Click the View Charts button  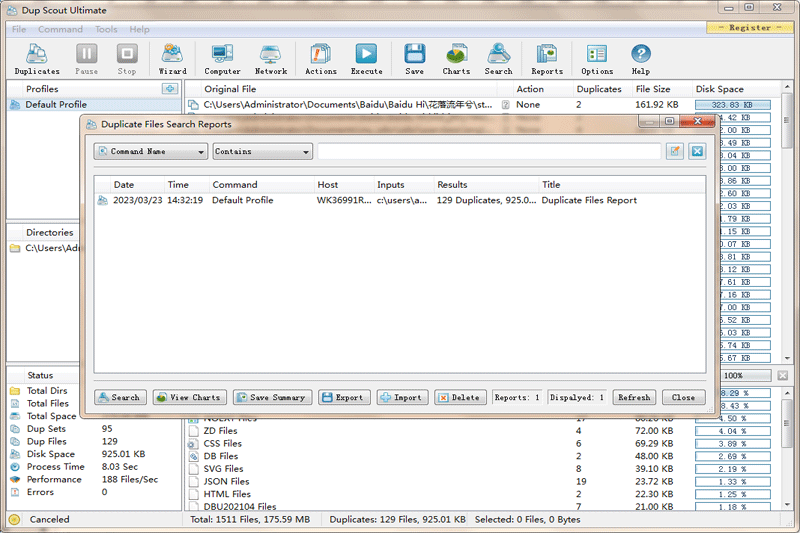point(189,397)
